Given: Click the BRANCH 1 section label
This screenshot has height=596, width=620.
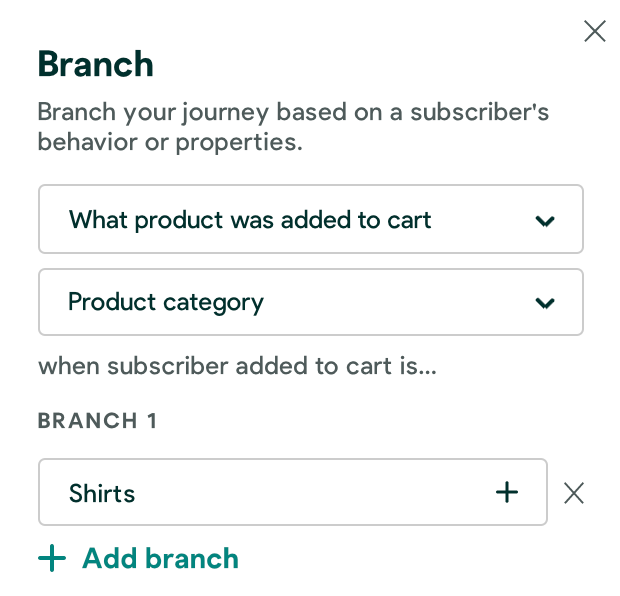Looking at the screenshot, I should coord(98,420).
